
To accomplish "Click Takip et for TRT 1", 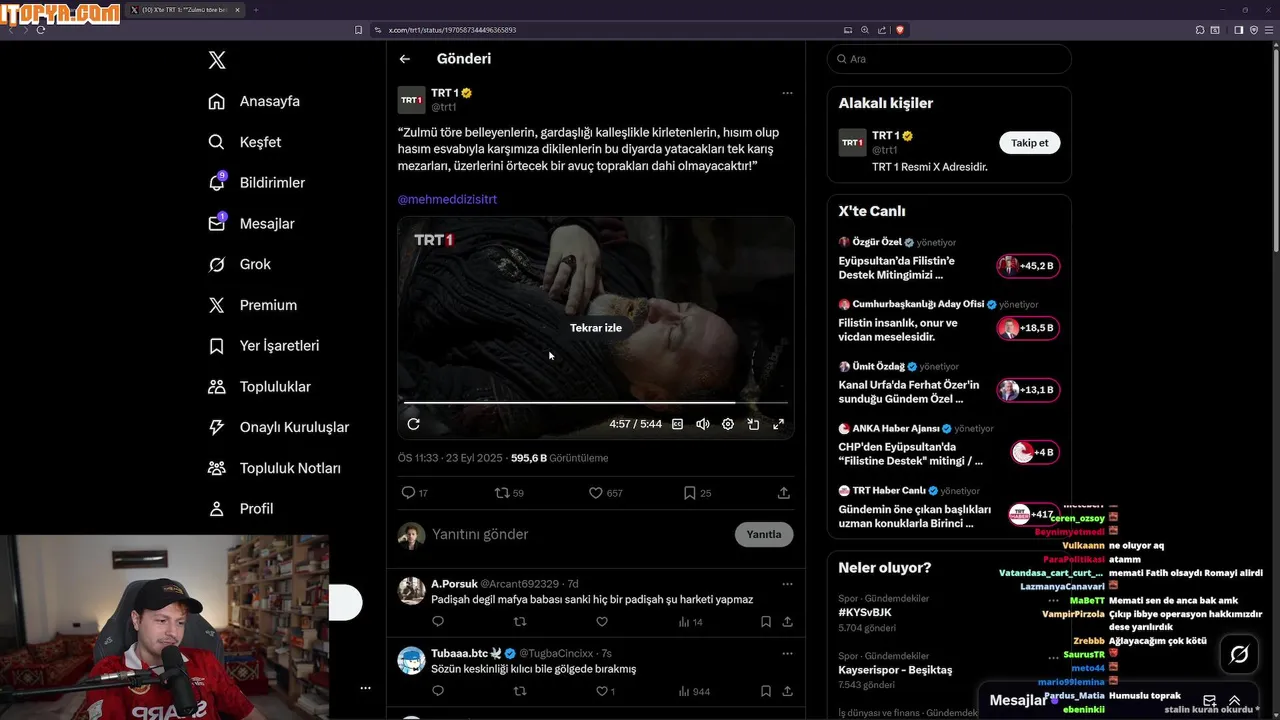I will click(1030, 143).
